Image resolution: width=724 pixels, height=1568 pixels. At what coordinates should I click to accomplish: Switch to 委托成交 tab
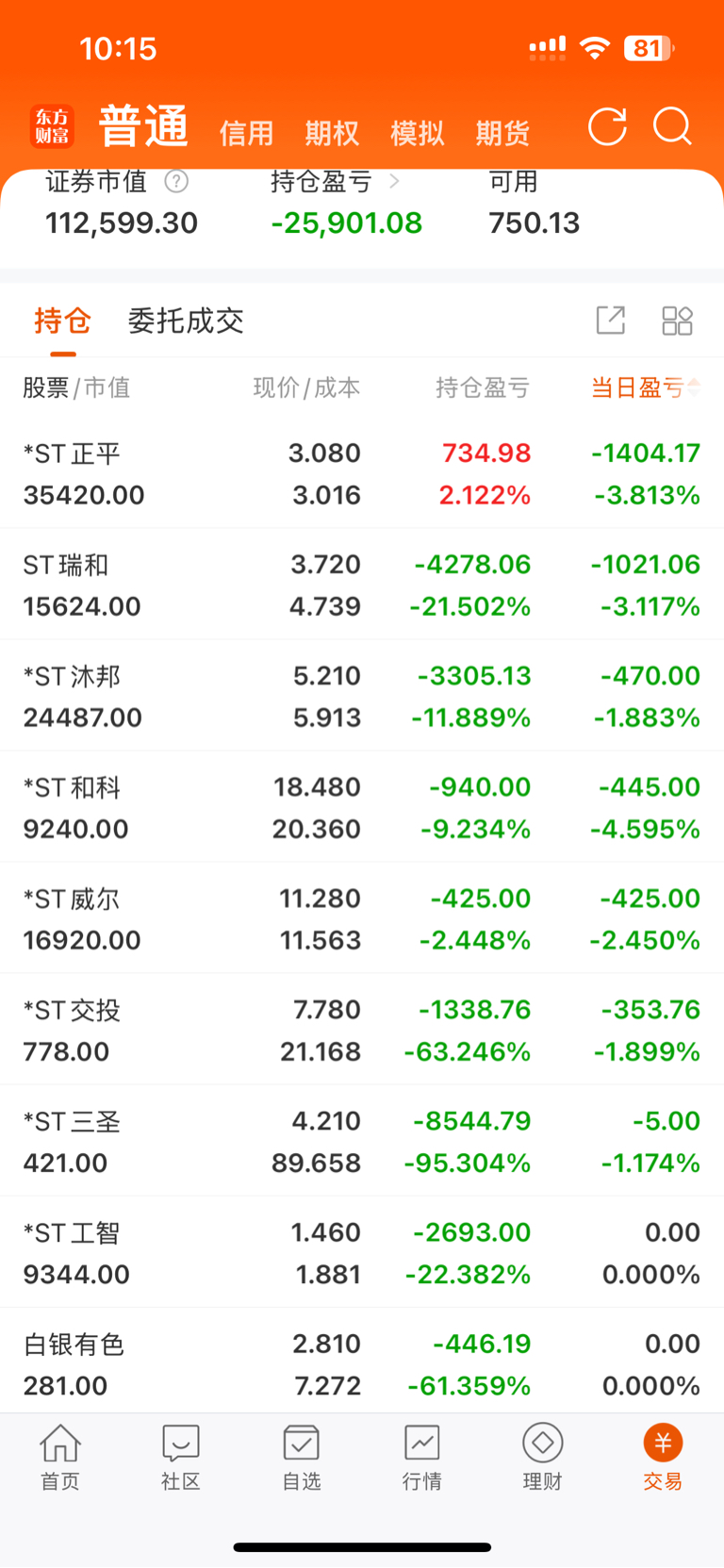(x=186, y=321)
